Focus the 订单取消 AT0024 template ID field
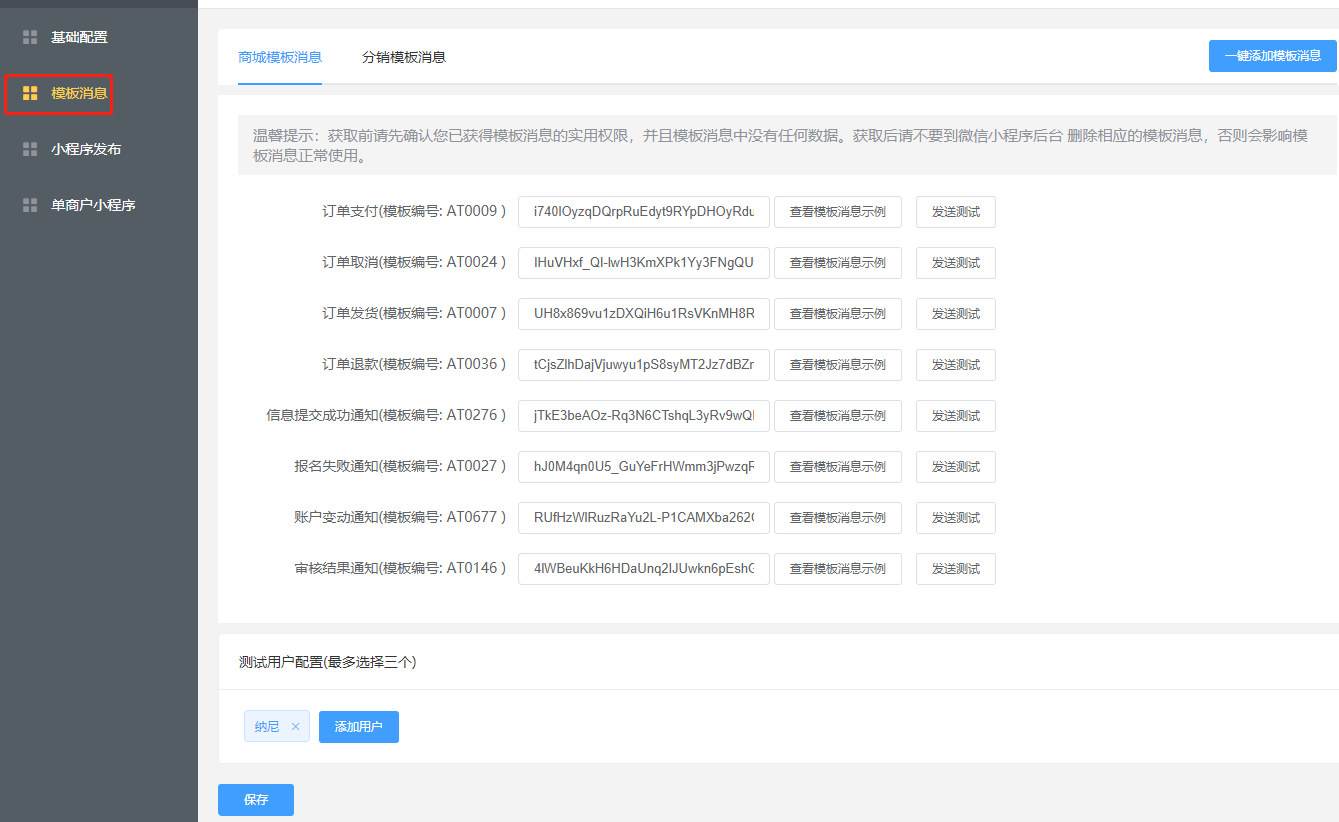The width and height of the screenshot is (1339, 822). click(643, 263)
